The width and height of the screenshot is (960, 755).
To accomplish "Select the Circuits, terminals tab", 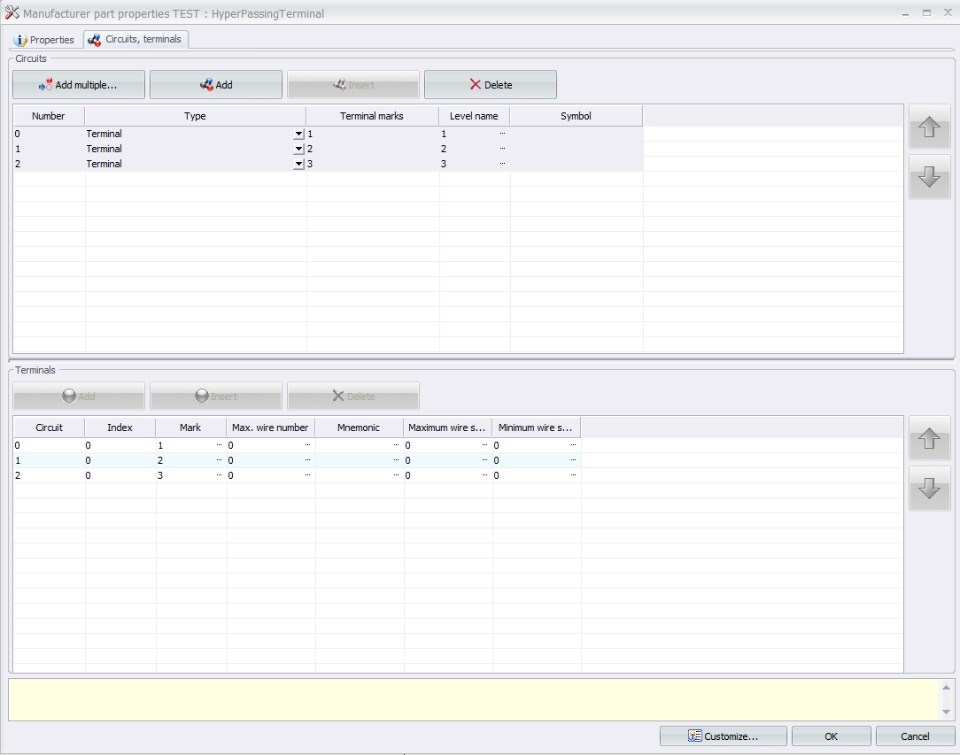I will coord(136,39).
